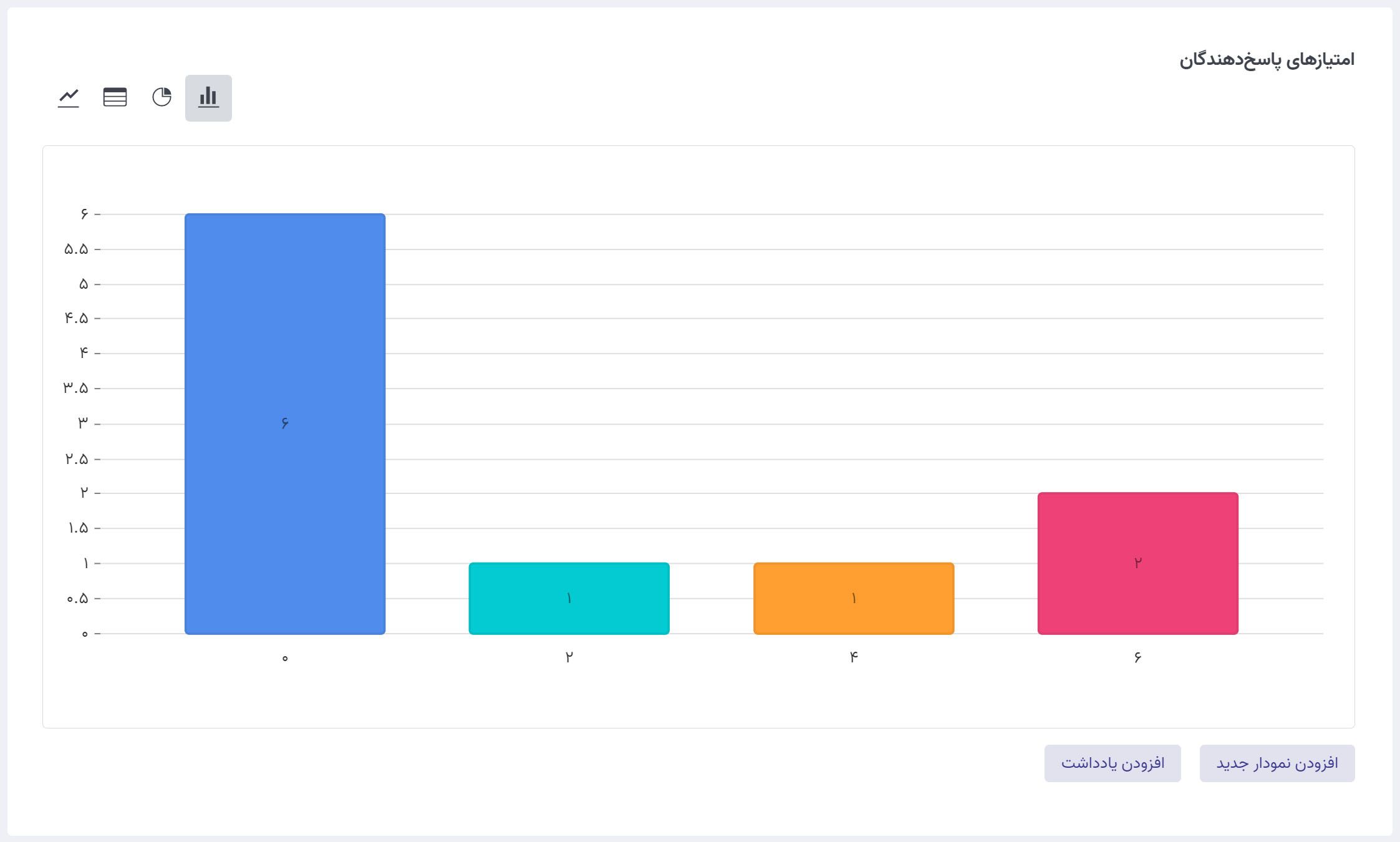Select the pie chart view icon
Viewport: 1400px width, 842px height.
point(162,98)
